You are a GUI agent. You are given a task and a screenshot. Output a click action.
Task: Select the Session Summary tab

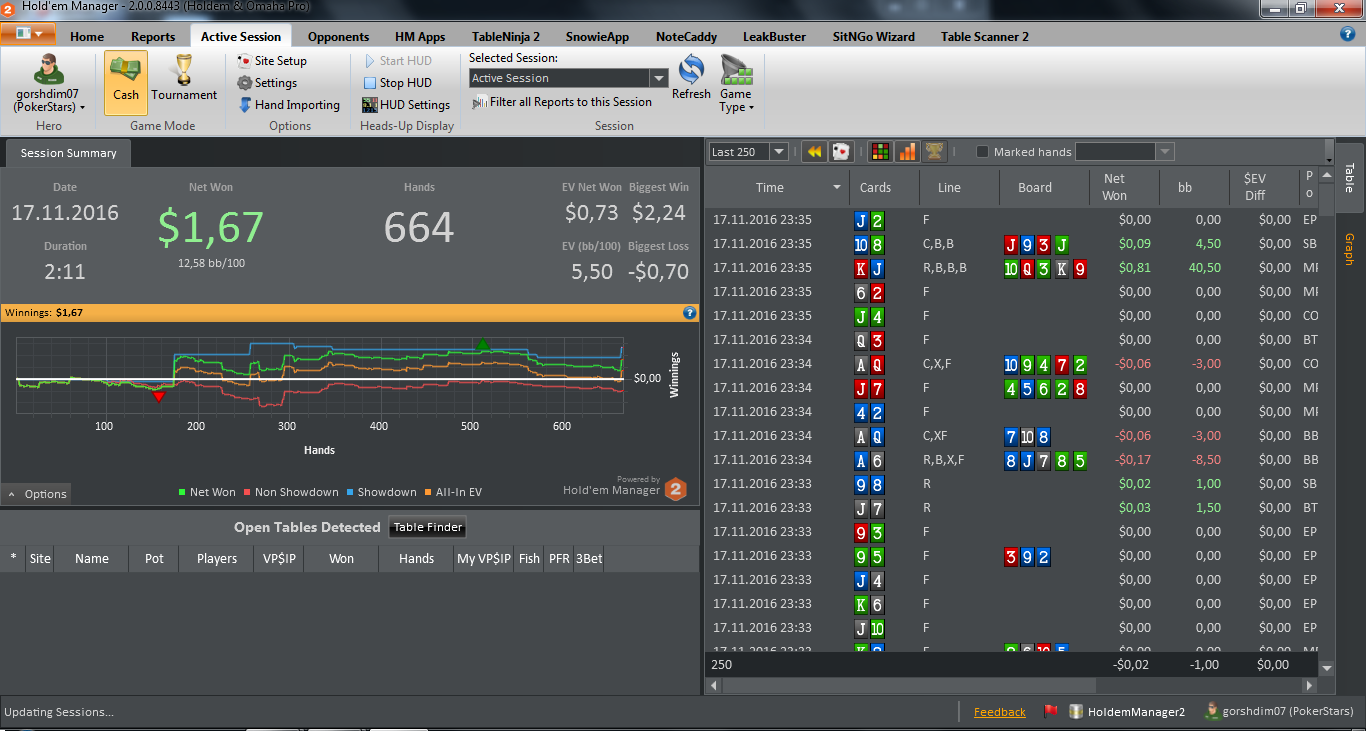68,153
